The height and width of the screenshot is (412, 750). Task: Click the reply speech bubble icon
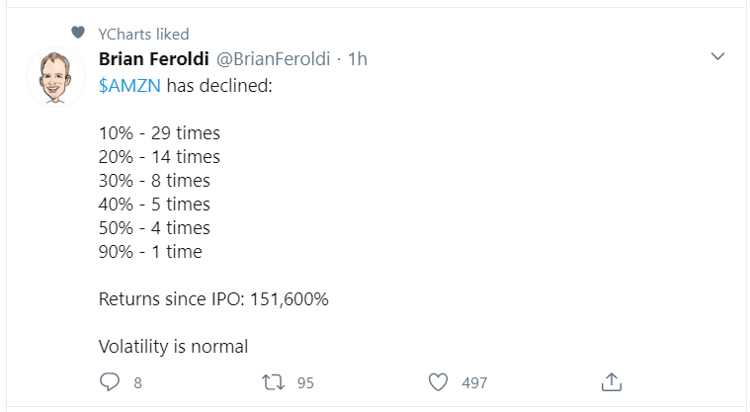point(110,381)
